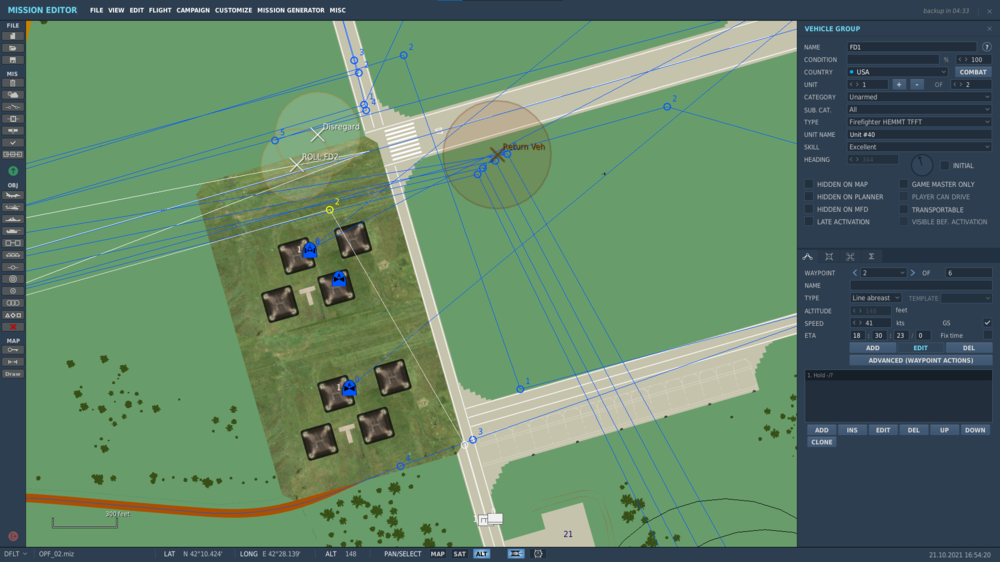Image resolution: width=1000 pixels, height=562 pixels.
Task: Click the map settings icon in status bar
Action: pos(538,554)
